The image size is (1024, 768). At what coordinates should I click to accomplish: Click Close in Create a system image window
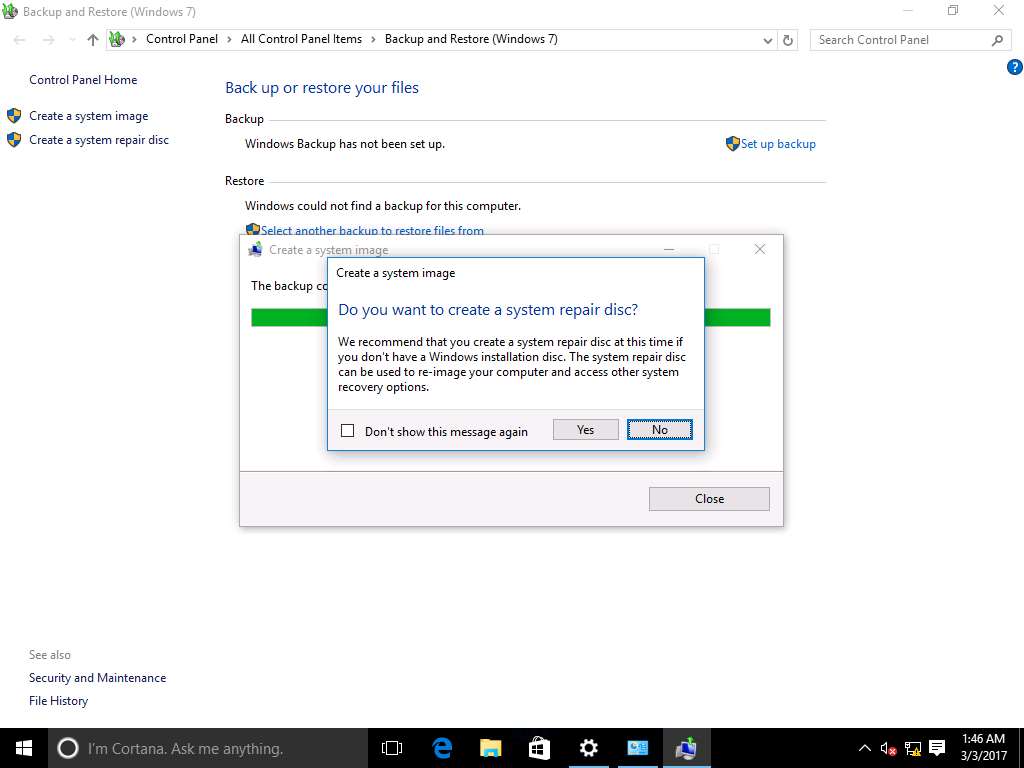pyautogui.click(x=709, y=499)
